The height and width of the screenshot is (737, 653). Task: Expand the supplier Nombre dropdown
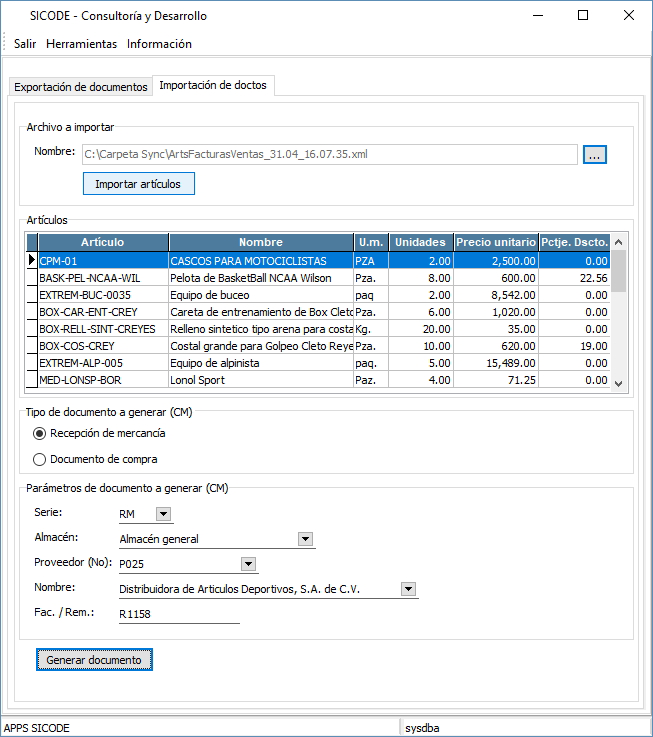[x=408, y=589]
